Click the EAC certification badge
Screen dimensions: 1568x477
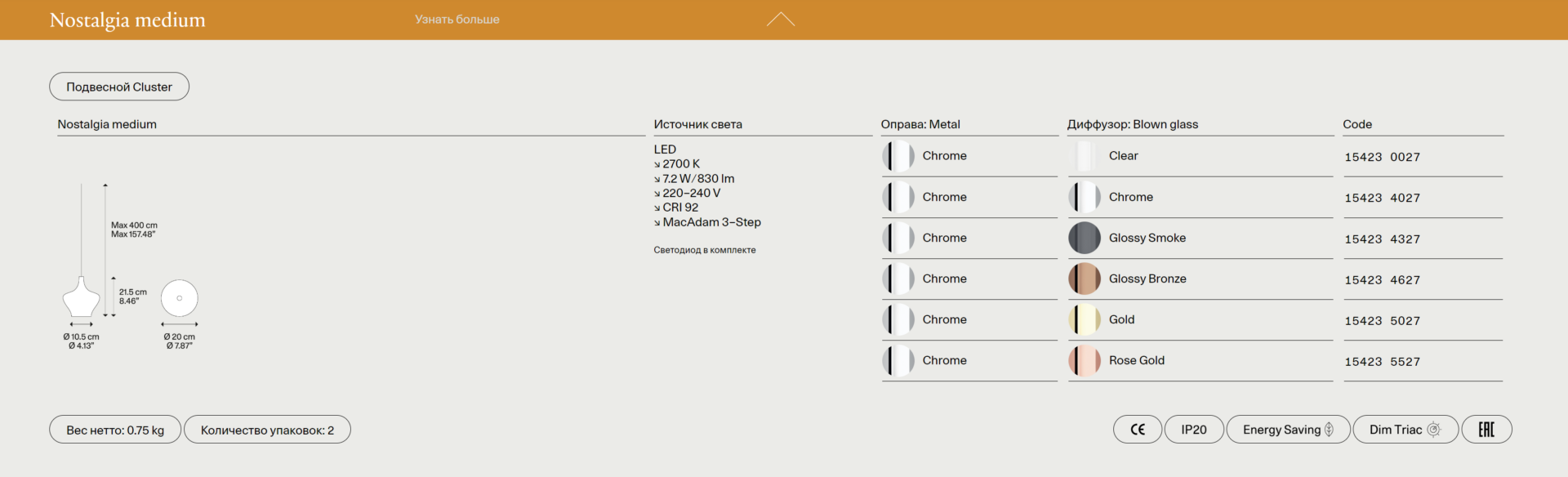(x=1486, y=430)
